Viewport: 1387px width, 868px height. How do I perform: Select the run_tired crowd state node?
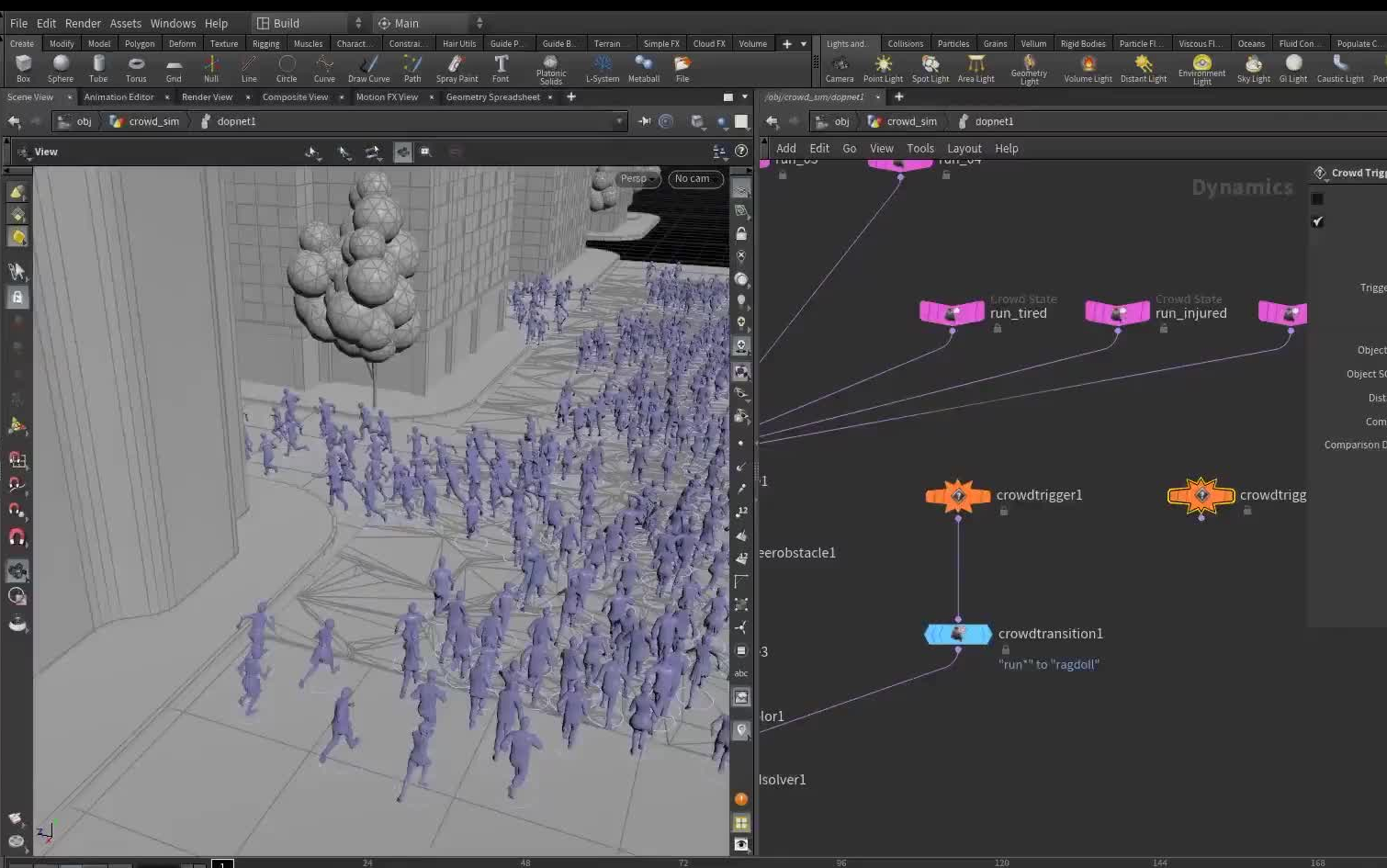952,313
